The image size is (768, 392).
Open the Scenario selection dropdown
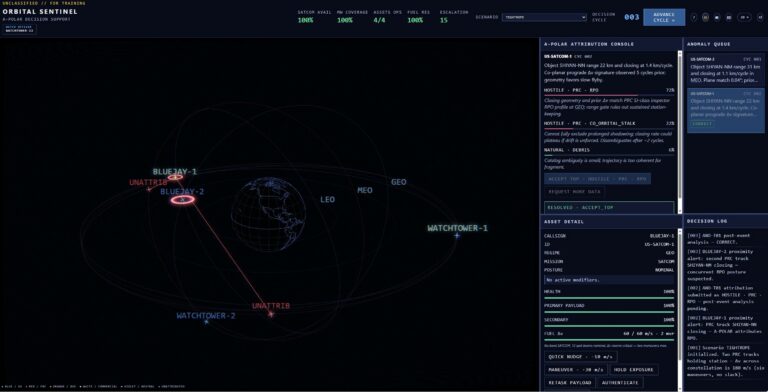point(544,17)
